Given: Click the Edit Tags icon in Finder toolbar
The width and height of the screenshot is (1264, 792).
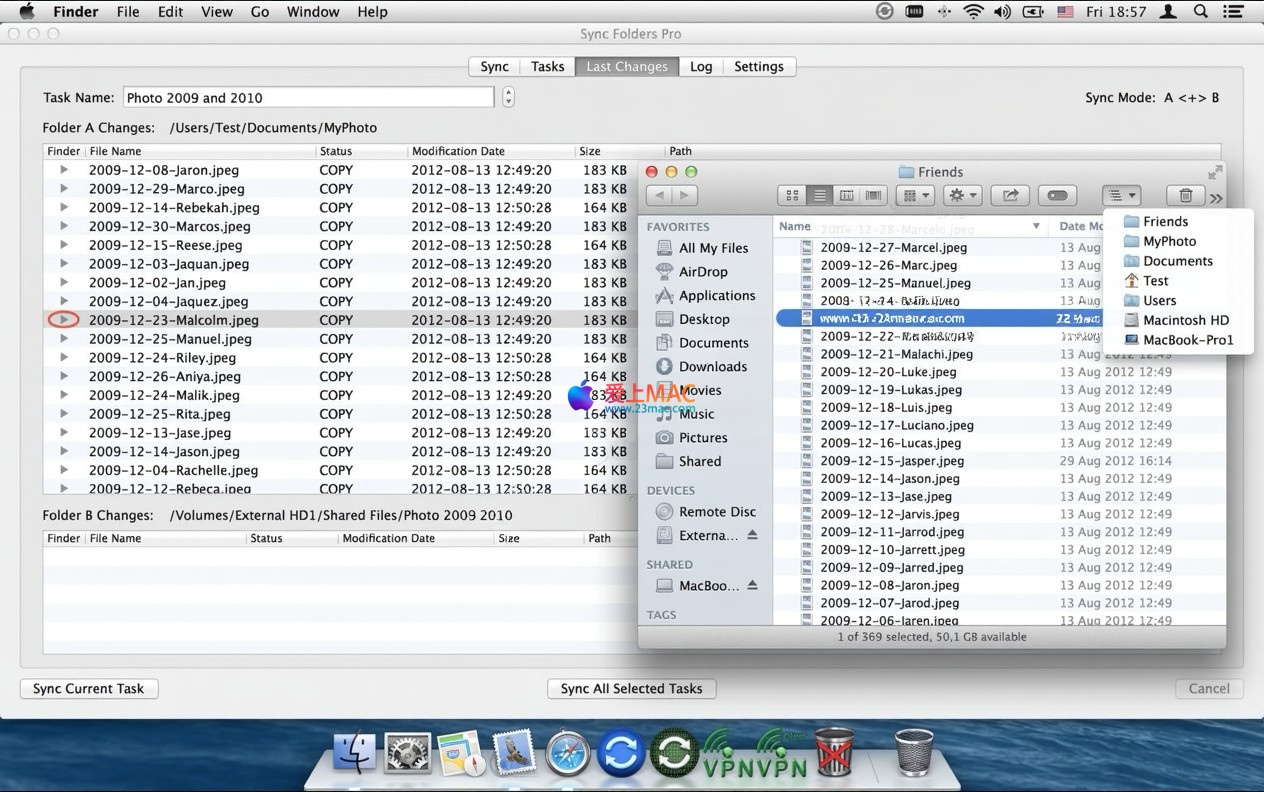Looking at the screenshot, I should (x=1058, y=196).
